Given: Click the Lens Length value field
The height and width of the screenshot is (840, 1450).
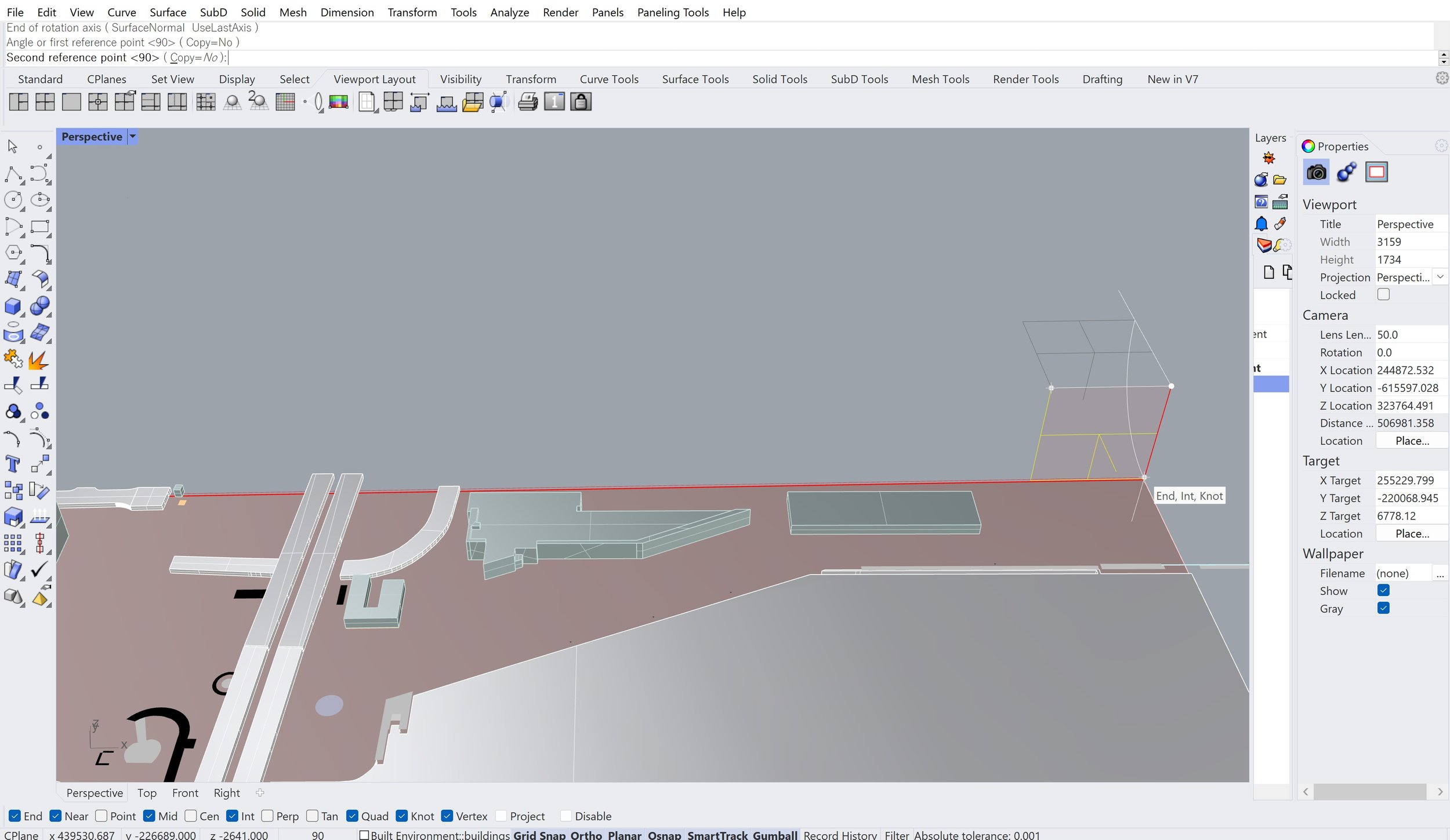Looking at the screenshot, I should (1411, 334).
